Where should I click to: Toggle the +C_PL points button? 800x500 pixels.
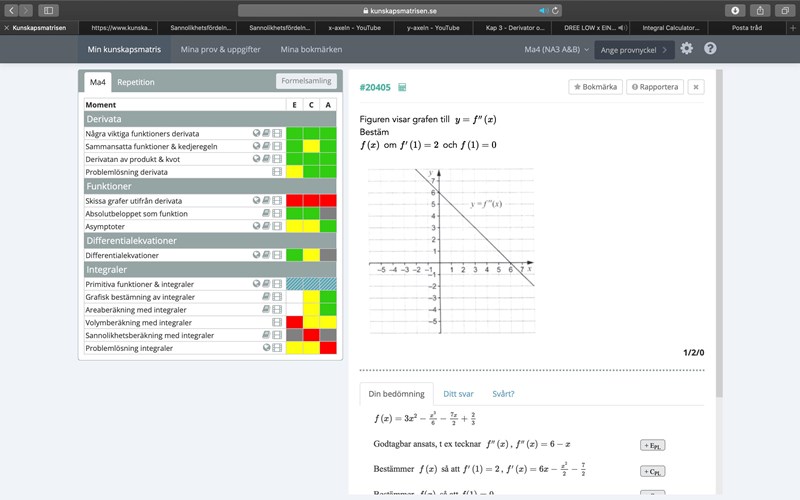coord(652,471)
